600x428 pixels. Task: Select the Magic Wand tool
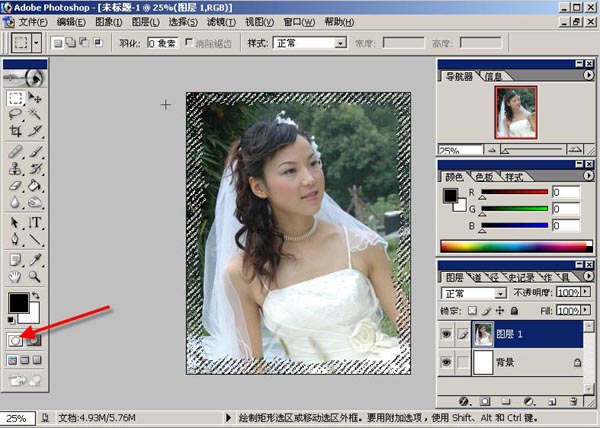pyautogui.click(x=35, y=114)
